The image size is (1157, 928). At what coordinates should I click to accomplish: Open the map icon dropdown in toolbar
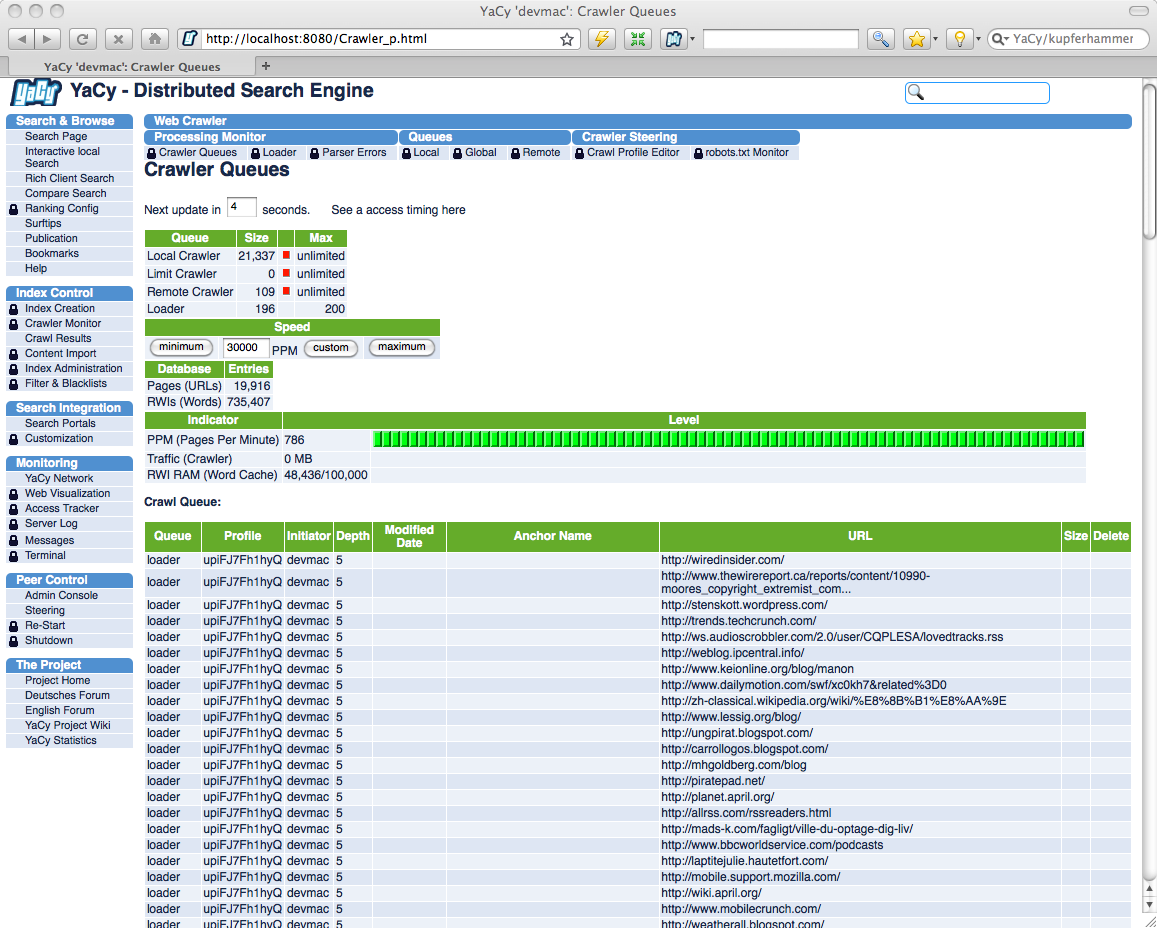[x=692, y=40]
